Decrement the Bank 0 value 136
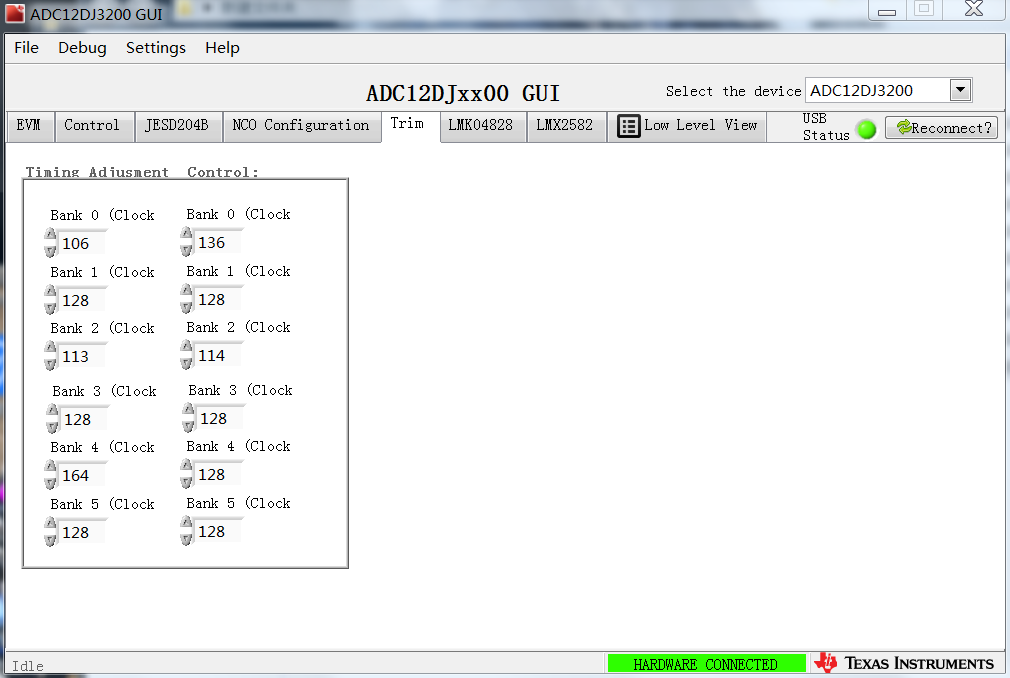The image size is (1010, 678). coord(186,250)
